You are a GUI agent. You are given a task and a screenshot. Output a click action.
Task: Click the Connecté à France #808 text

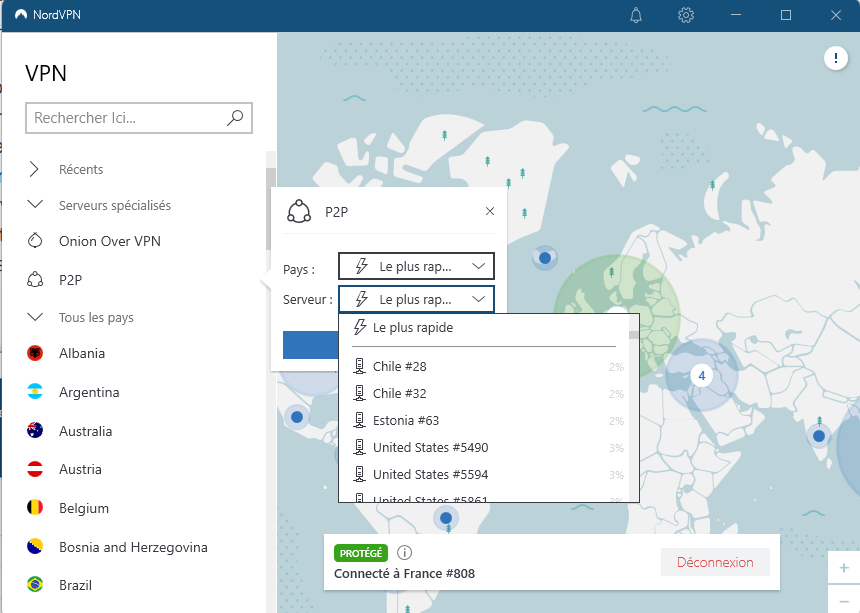[404, 574]
